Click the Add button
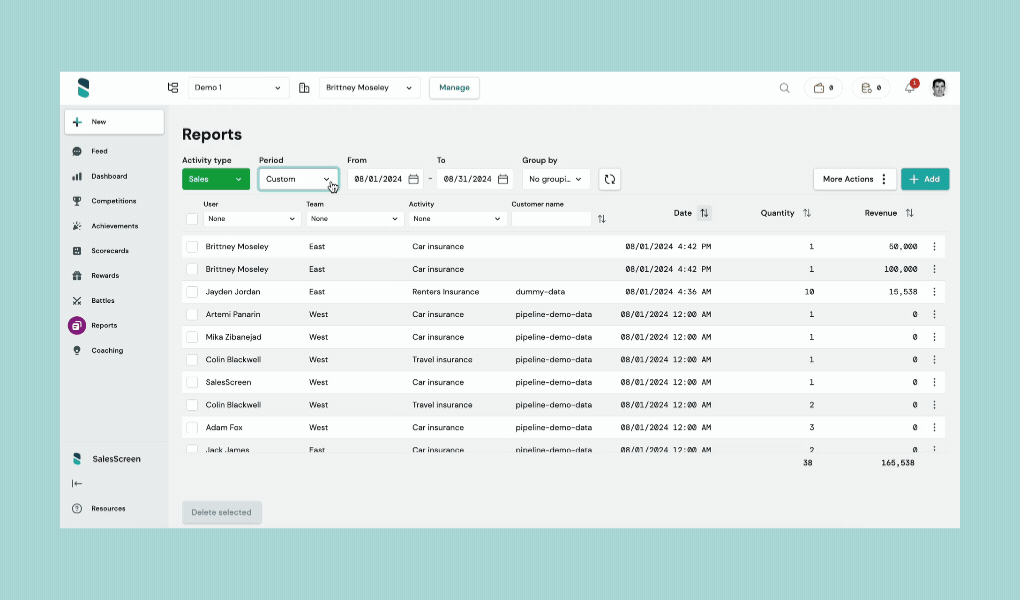 (924, 179)
